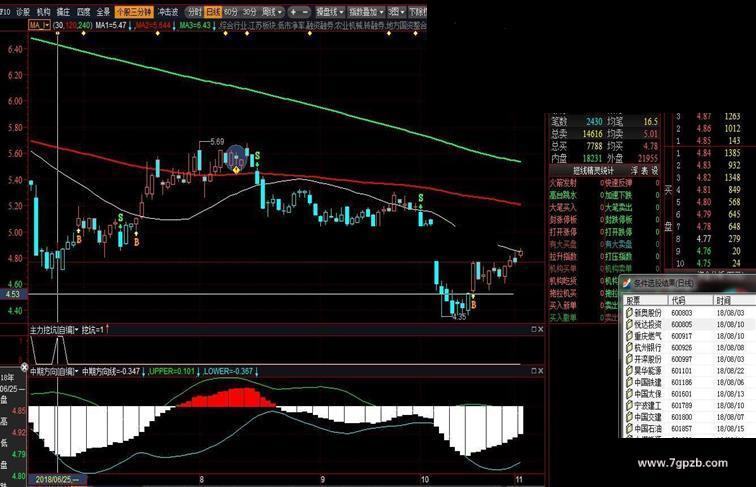Select 中国铁建 row in results list
Screen dimensions: 756x487
click(689, 382)
